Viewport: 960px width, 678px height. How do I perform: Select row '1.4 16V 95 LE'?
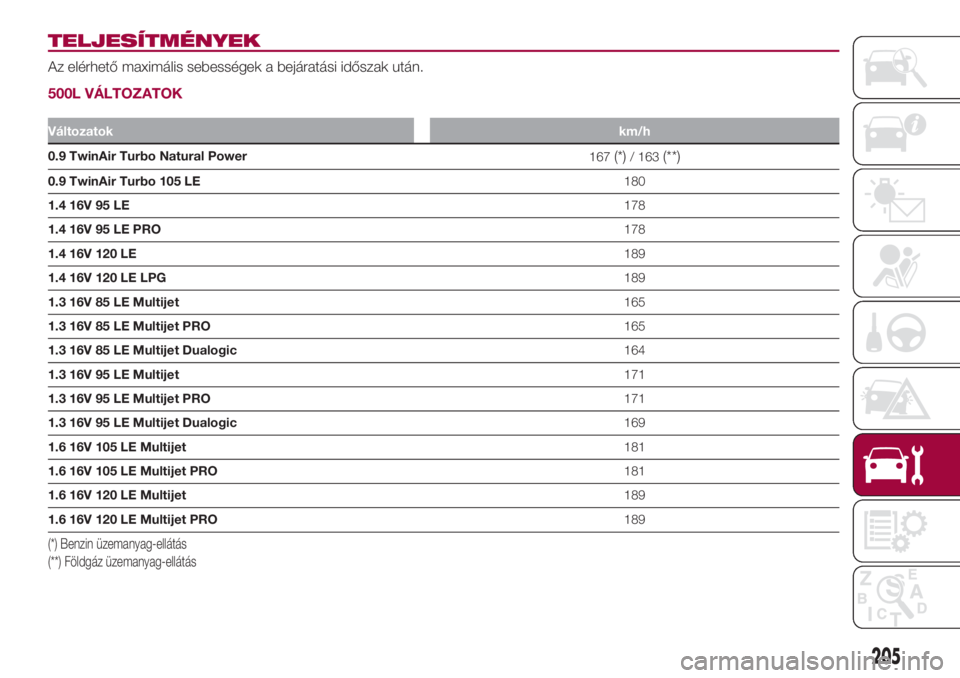(x=443, y=205)
